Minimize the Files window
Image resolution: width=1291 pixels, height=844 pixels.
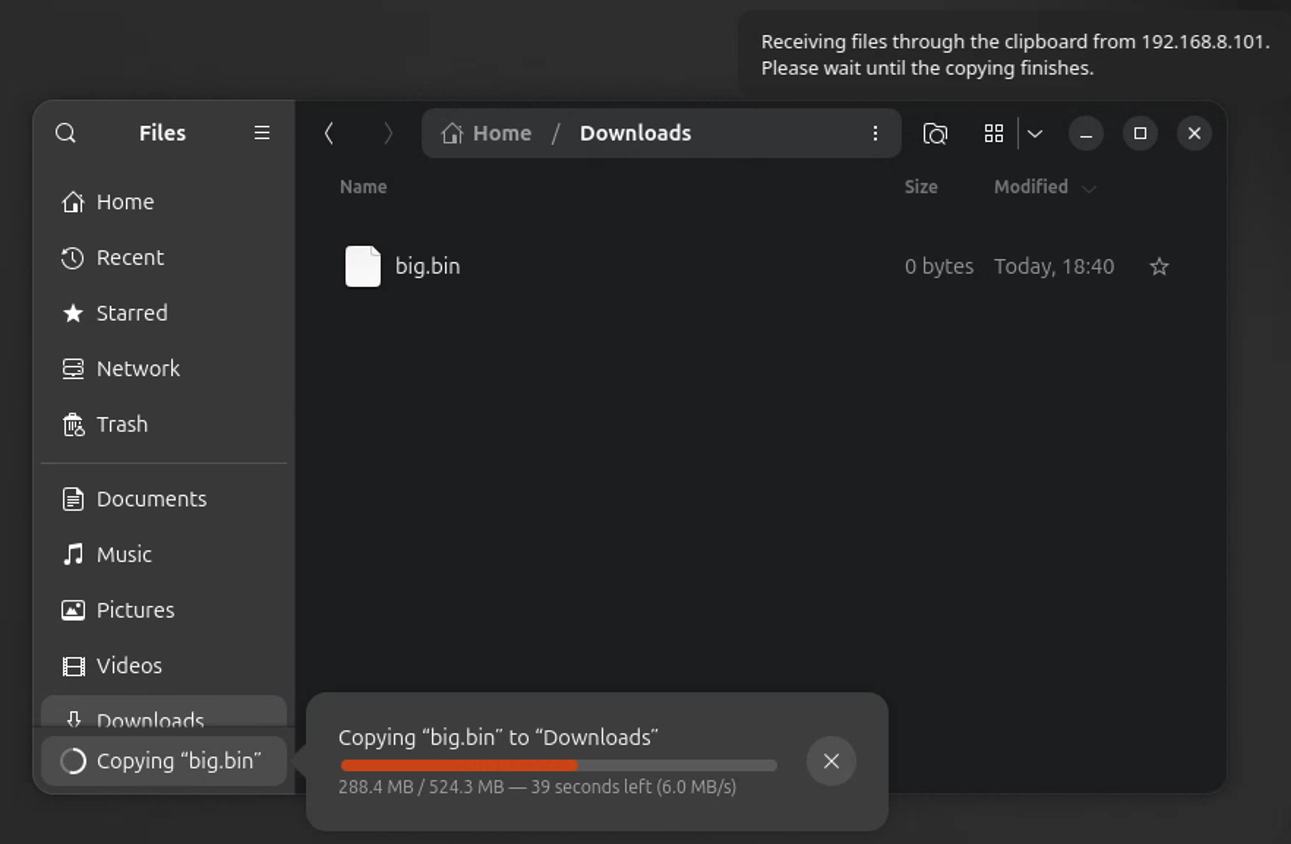1086,133
